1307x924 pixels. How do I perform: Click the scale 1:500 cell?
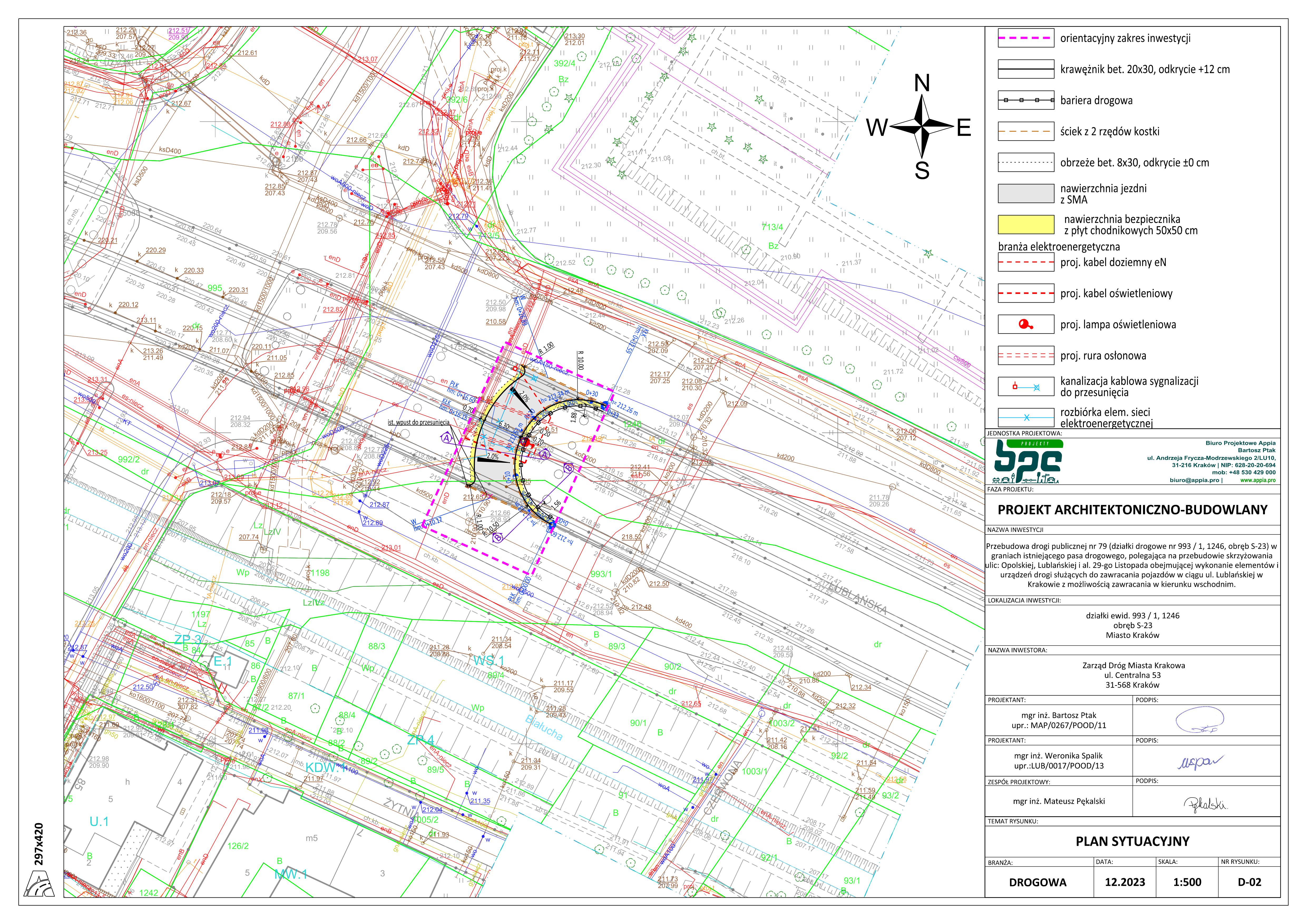1187,882
